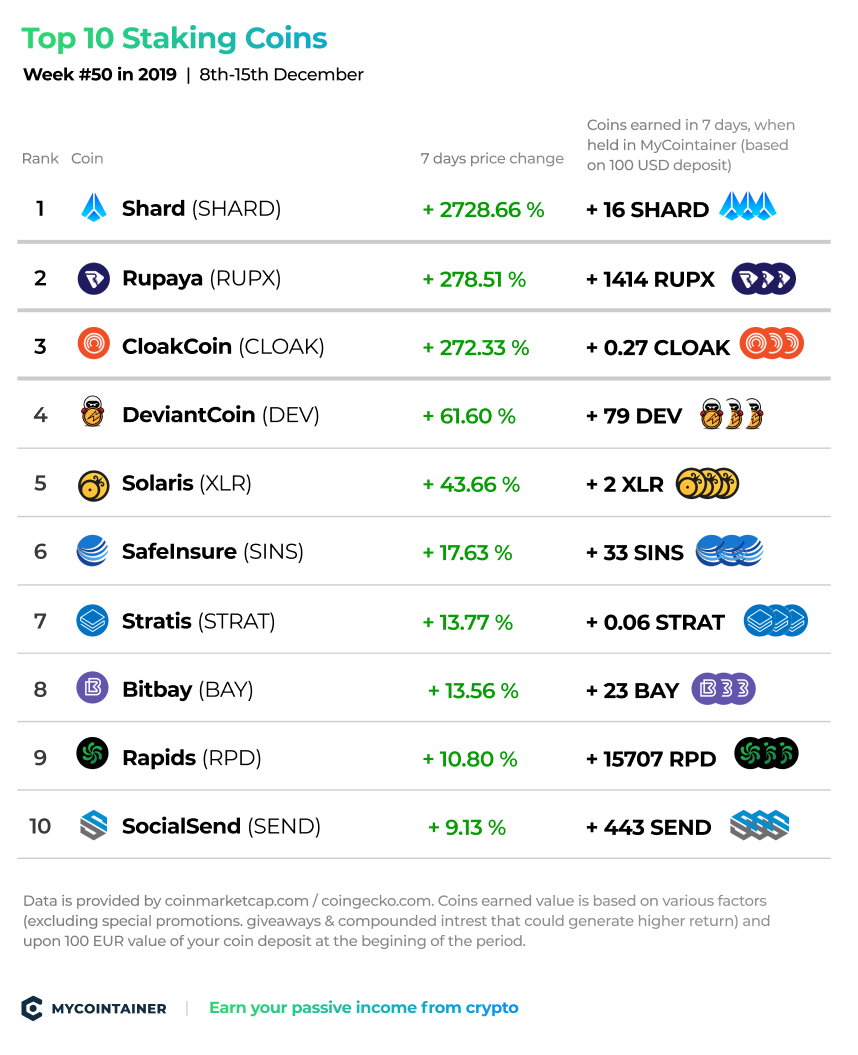Select the SafeInsure blue globe icon
Screen dimensions: 858x1055
click(x=93, y=550)
